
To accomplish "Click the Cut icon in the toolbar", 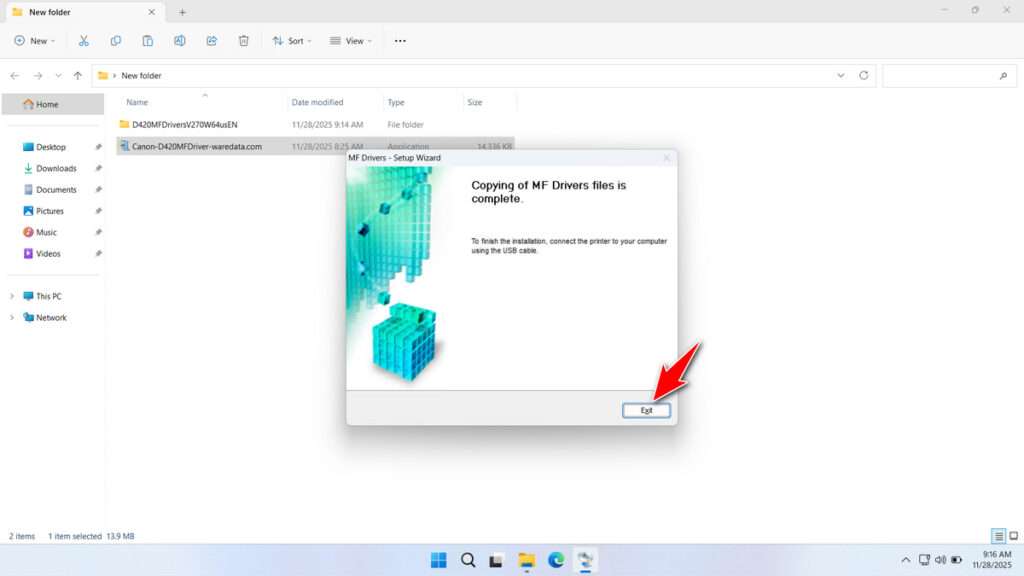I will (84, 40).
